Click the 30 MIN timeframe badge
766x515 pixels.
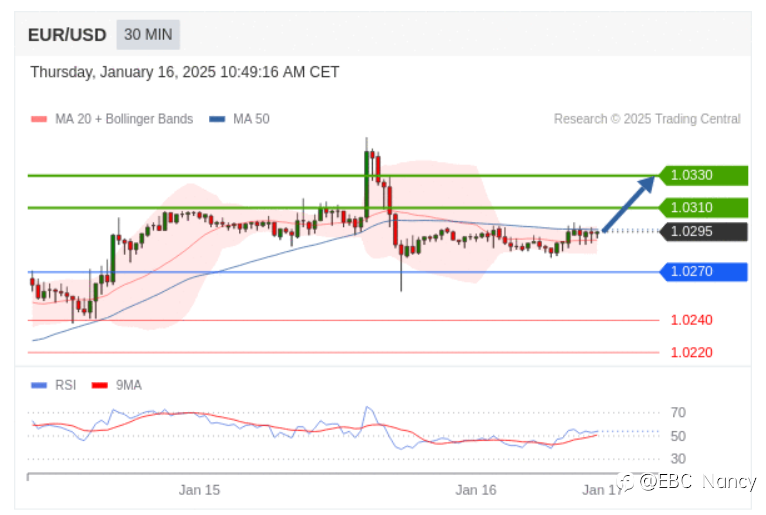pyautogui.click(x=148, y=35)
